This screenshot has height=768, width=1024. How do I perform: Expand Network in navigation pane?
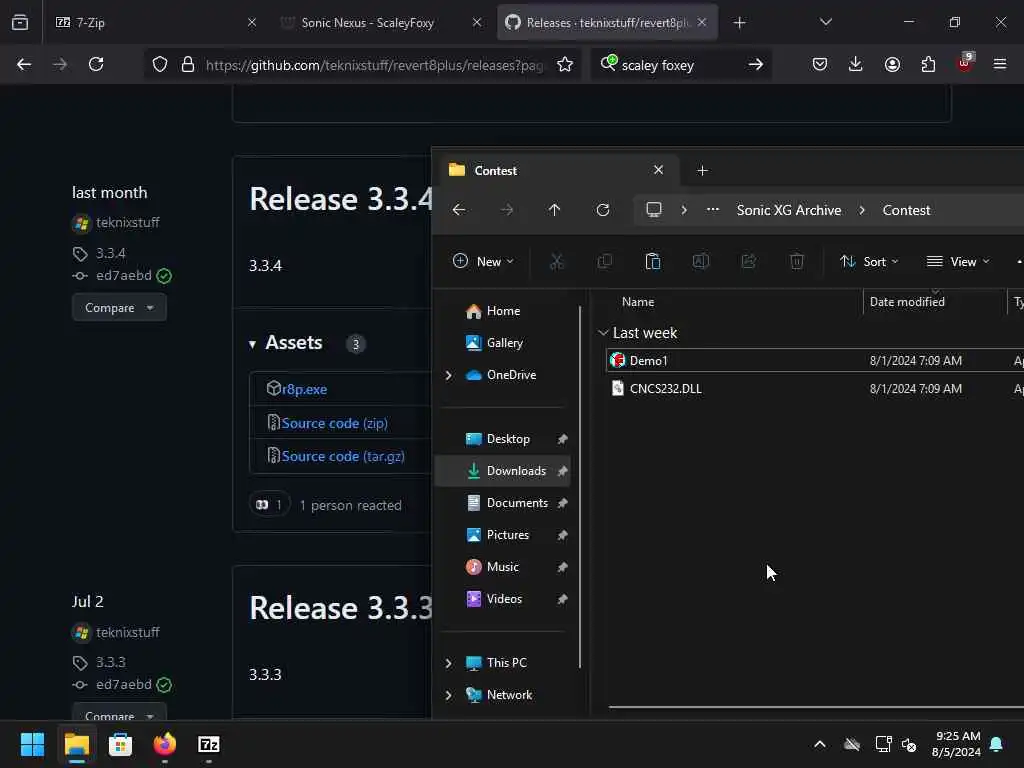(x=449, y=695)
